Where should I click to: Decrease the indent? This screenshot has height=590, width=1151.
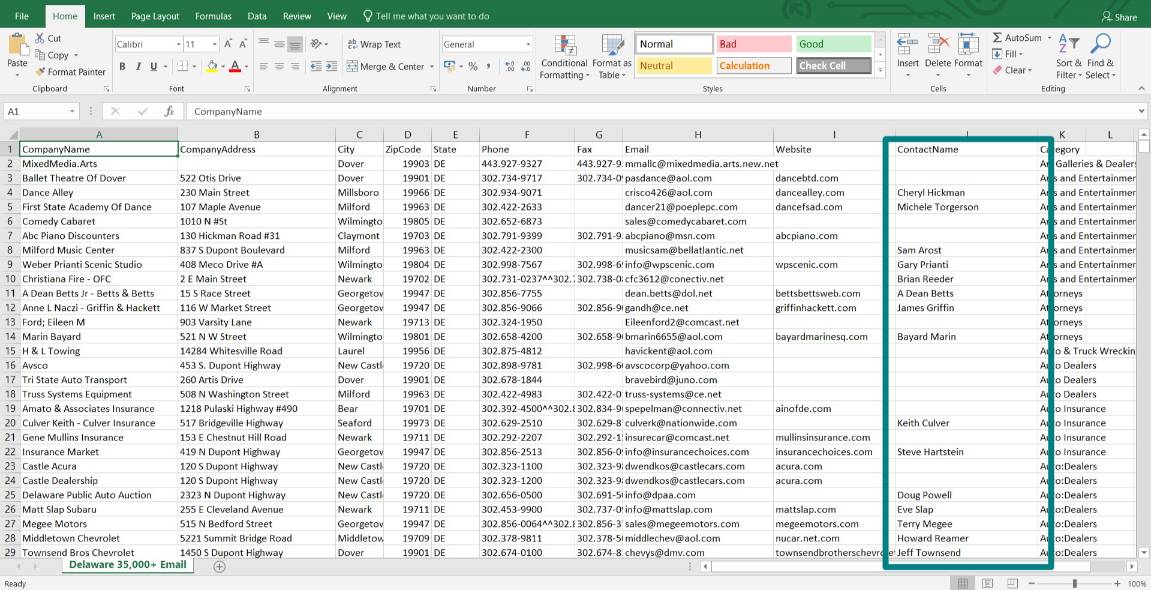pyautogui.click(x=316, y=67)
